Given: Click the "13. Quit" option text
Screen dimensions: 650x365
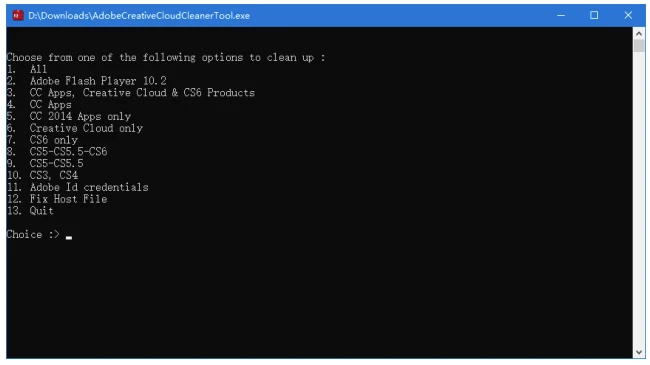Looking at the screenshot, I should pyautogui.click(x=30, y=211).
